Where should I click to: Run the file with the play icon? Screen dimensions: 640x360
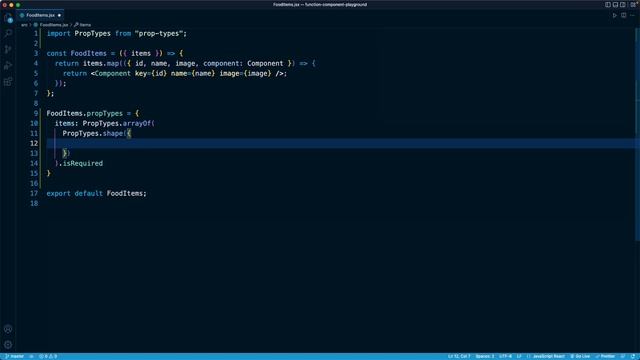tap(615, 16)
